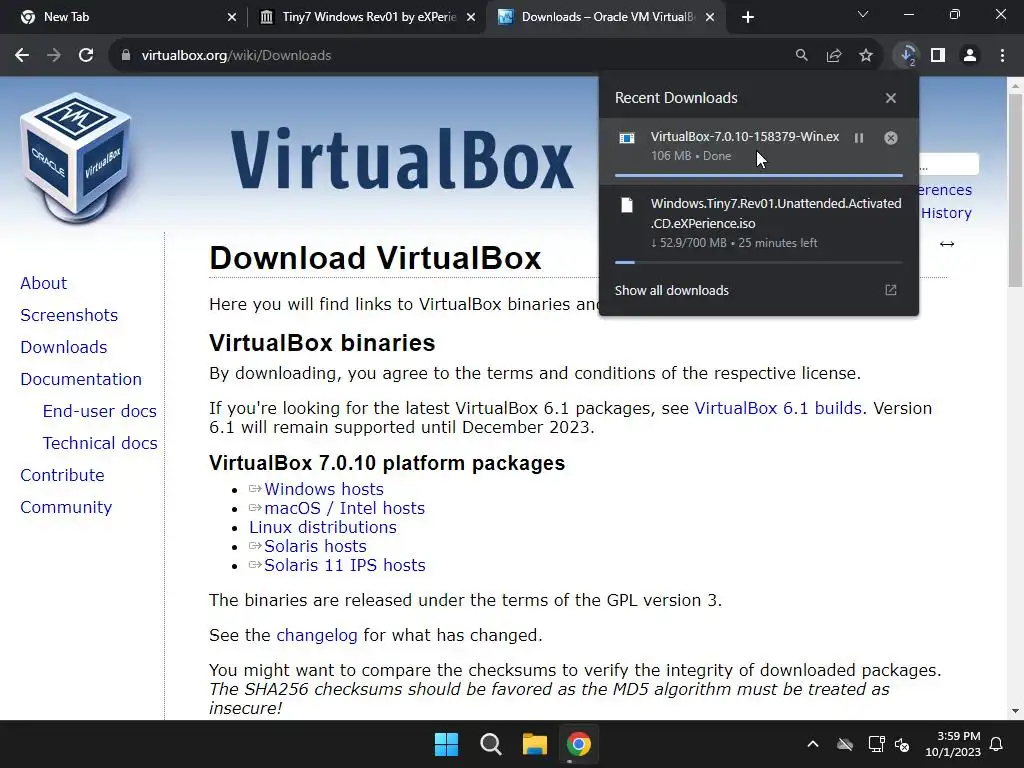
Task: Bookmark this page with the star
Action: click(x=866, y=56)
